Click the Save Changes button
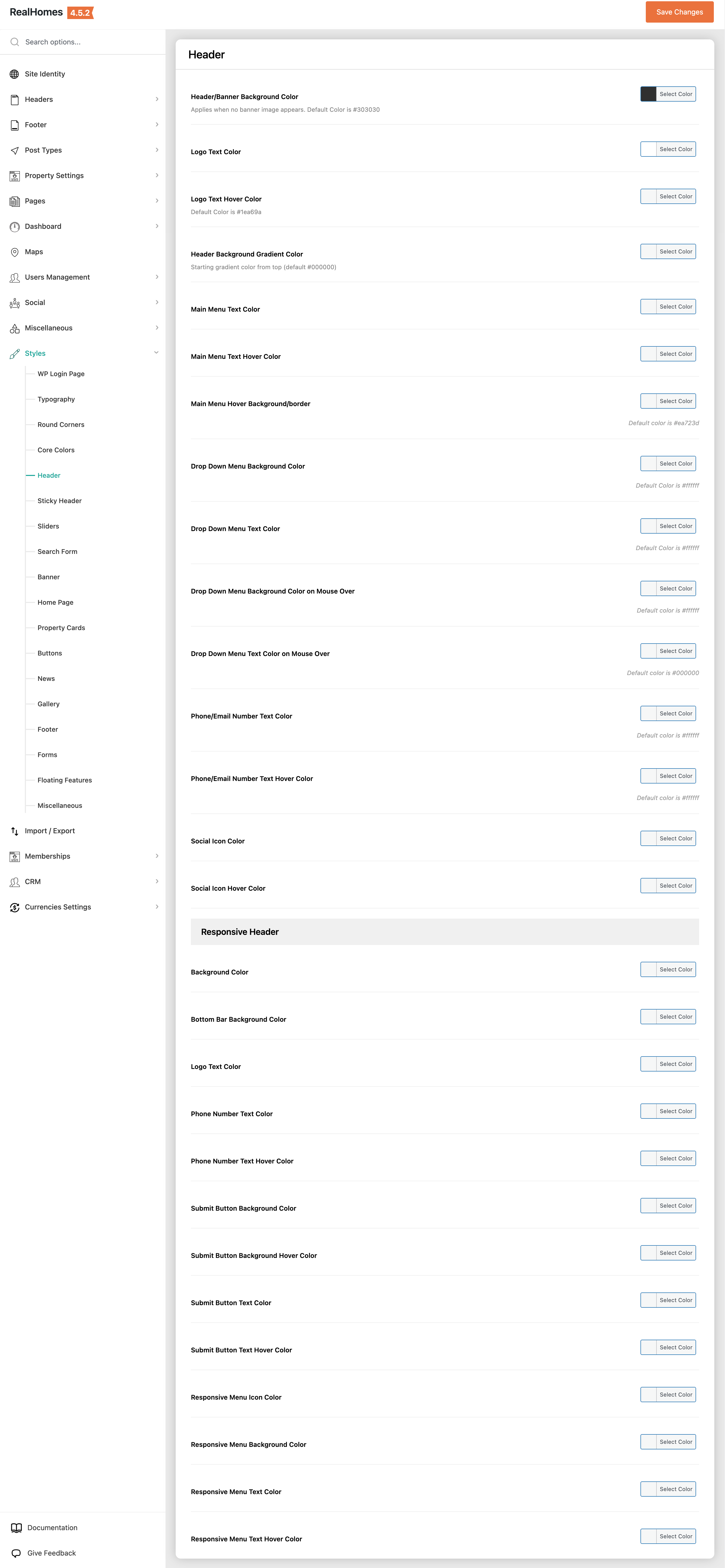725x1568 pixels. (679, 12)
